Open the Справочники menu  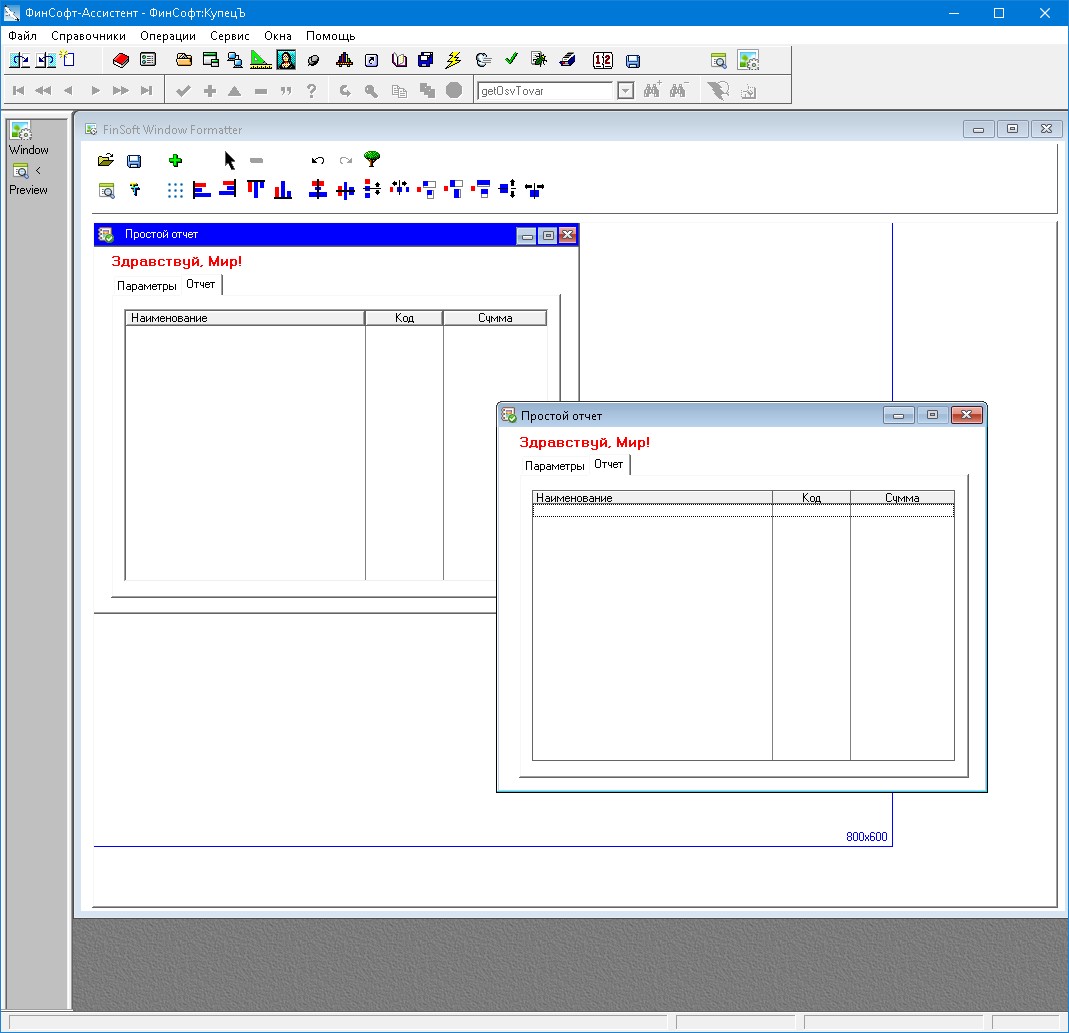click(88, 36)
